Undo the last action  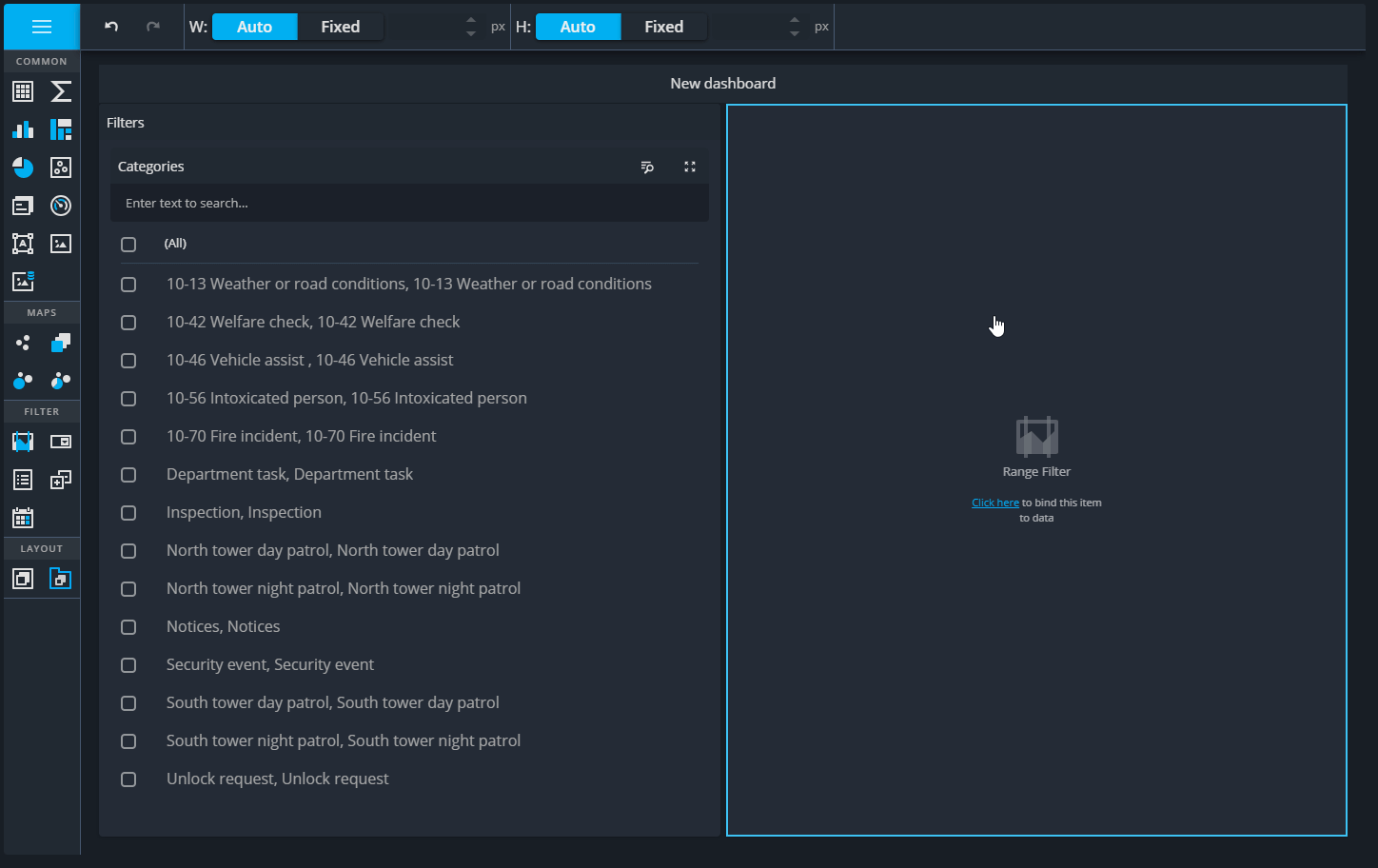pyautogui.click(x=111, y=27)
